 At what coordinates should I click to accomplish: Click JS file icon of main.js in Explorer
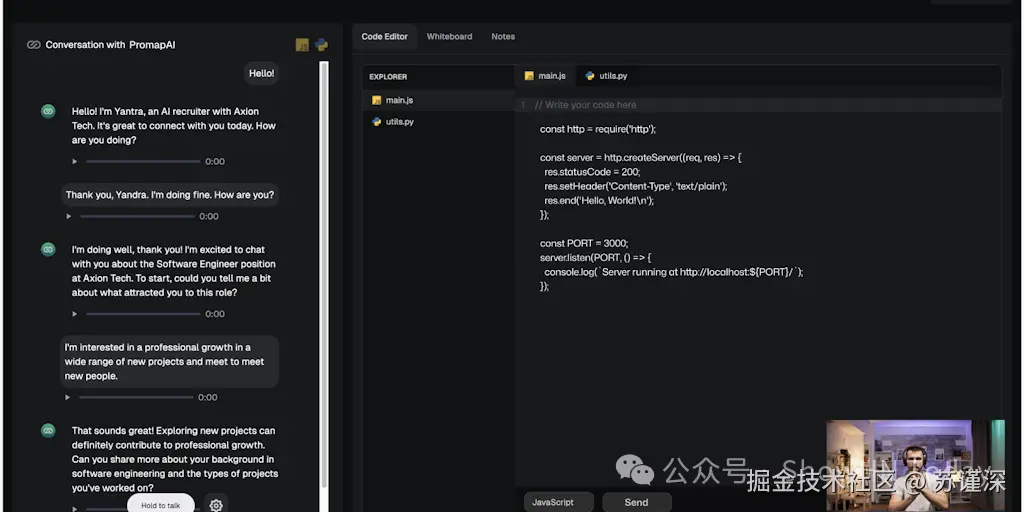pyautogui.click(x=376, y=101)
